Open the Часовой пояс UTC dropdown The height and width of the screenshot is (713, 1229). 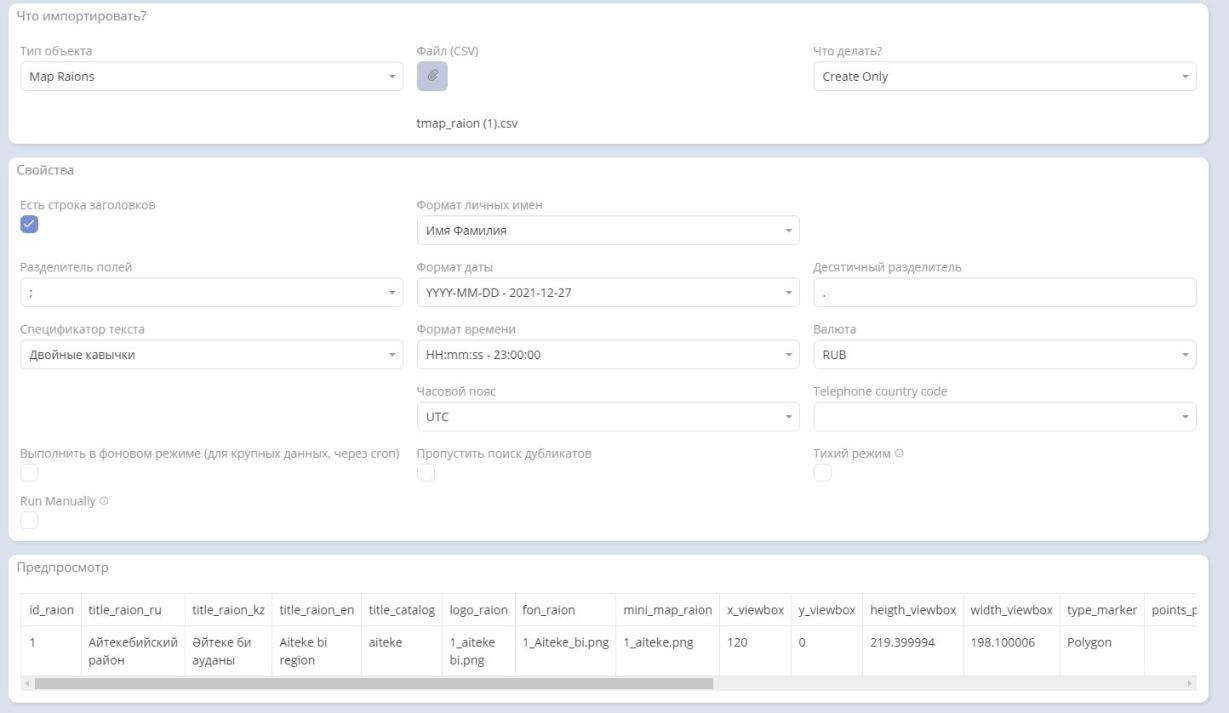click(x=608, y=416)
